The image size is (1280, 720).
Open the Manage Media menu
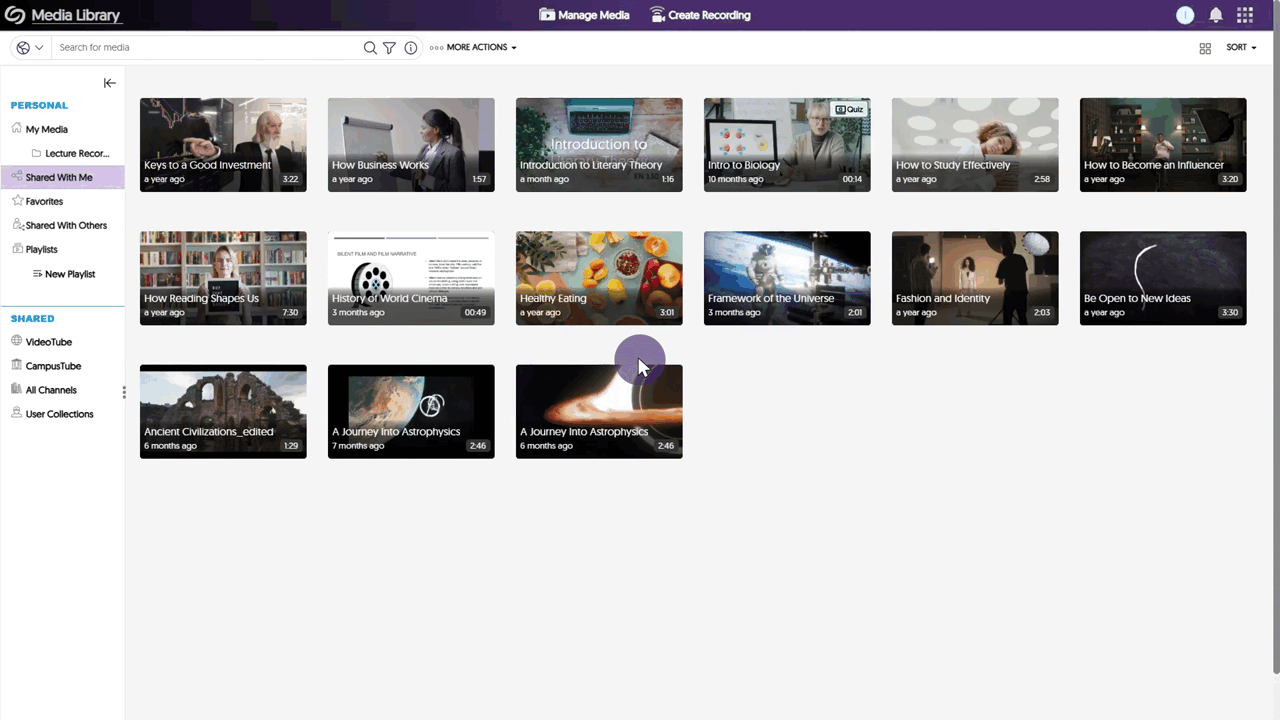584,15
